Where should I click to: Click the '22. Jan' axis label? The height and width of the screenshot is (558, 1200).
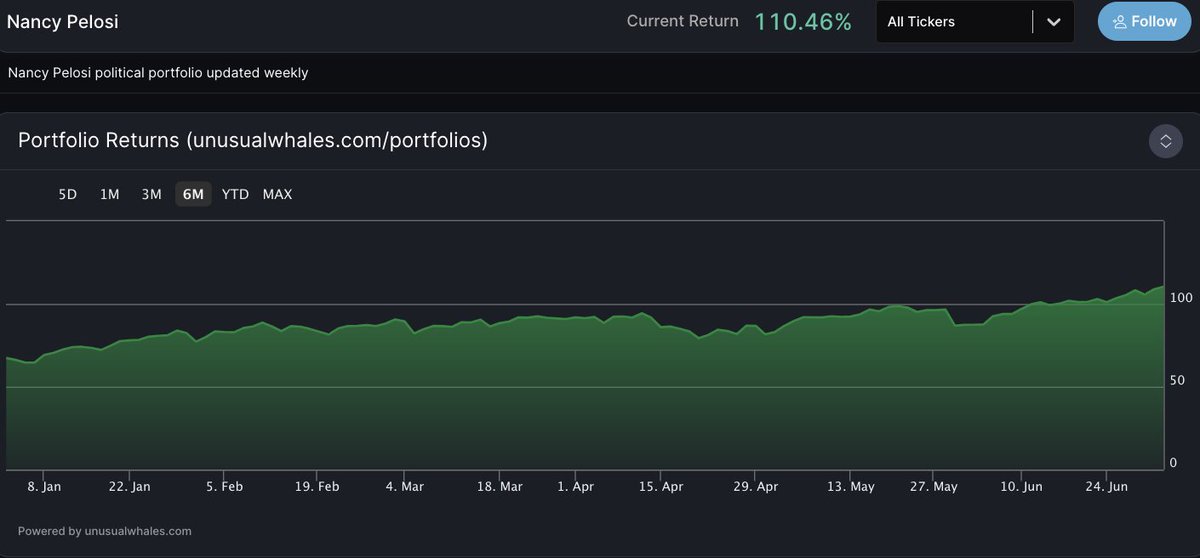[x=129, y=486]
